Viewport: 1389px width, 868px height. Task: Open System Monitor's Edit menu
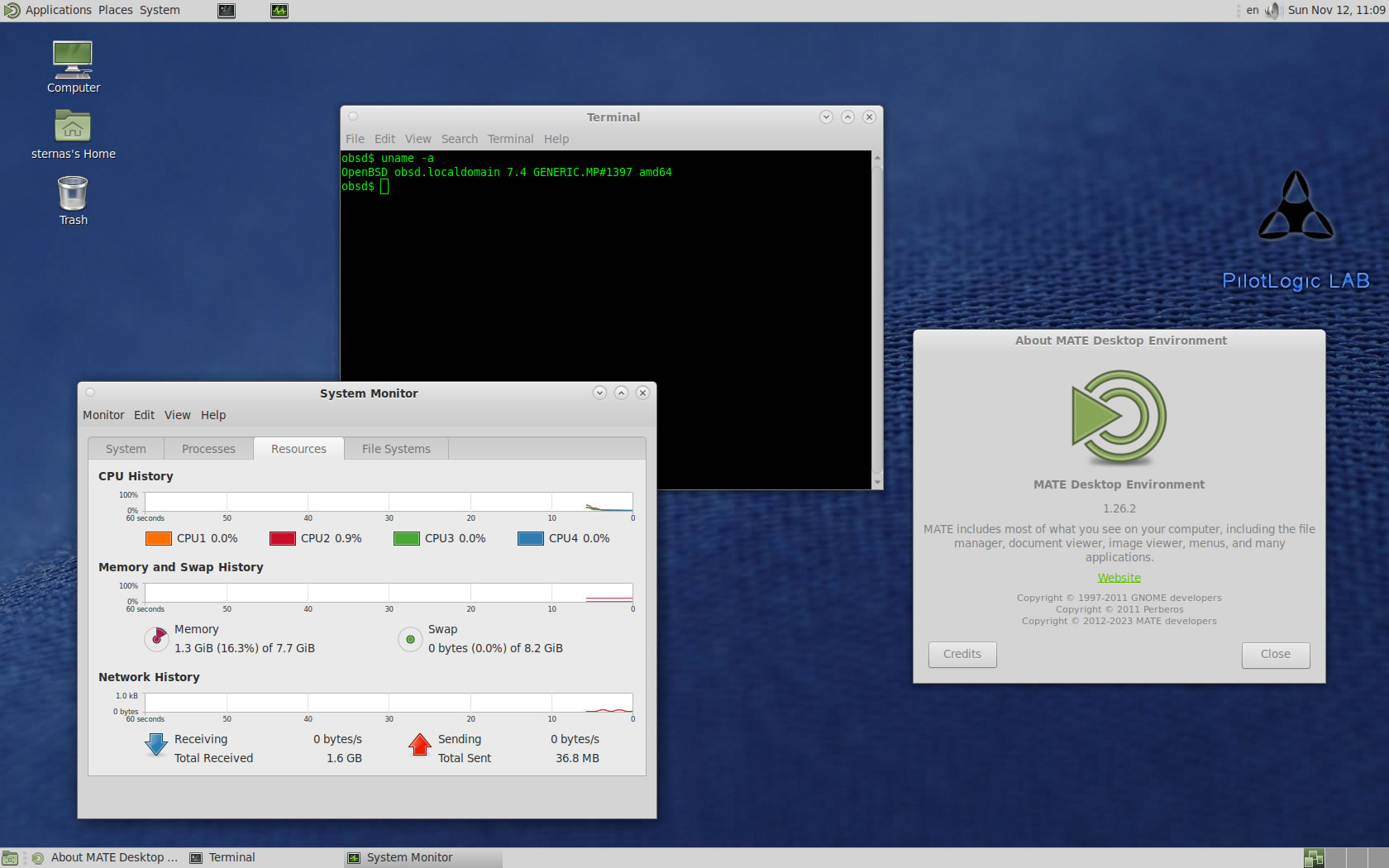[144, 415]
